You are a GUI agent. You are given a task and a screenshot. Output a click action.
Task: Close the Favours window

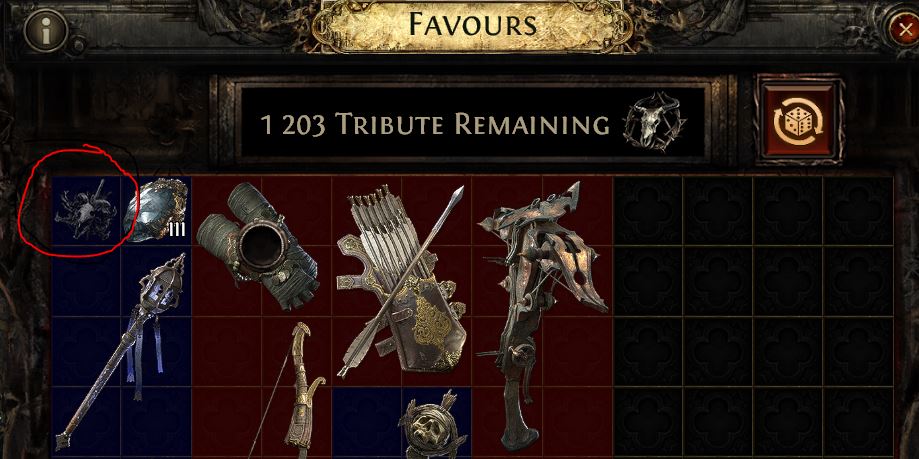point(905,30)
